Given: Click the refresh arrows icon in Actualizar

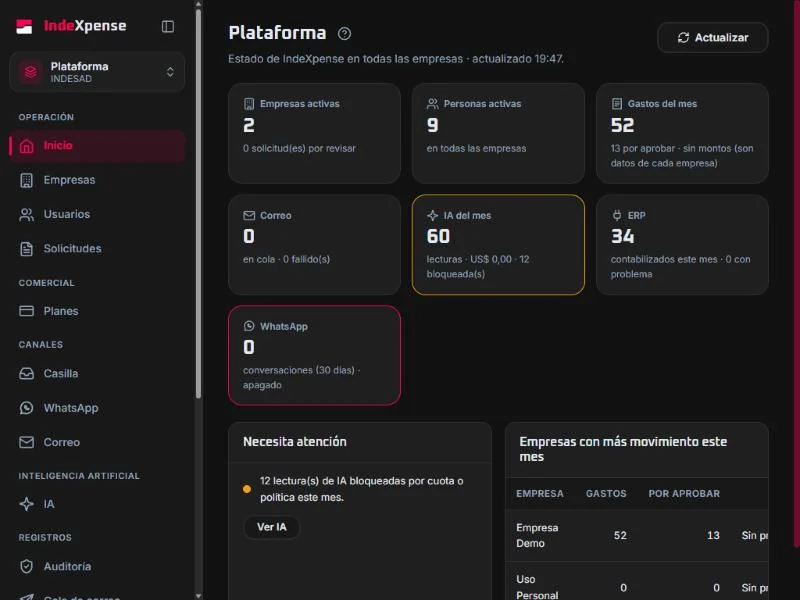Looking at the screenshot, I should (683, 38).
